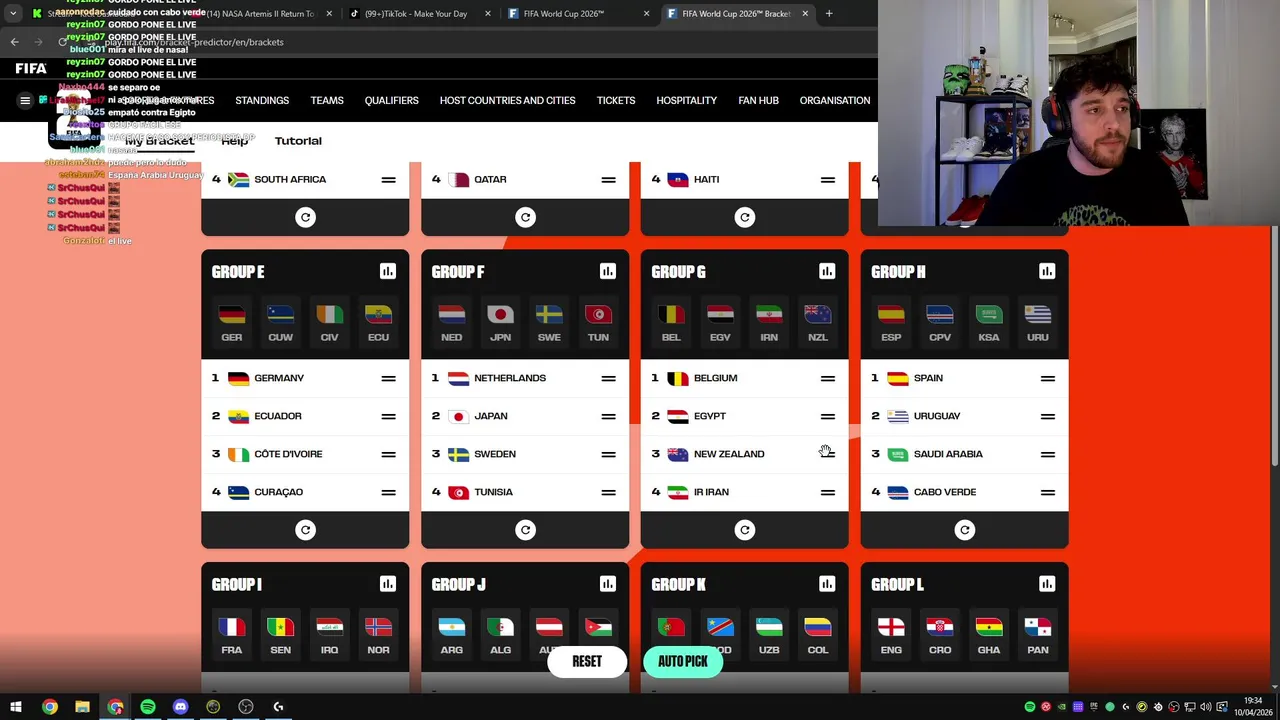Select the ENG flag in Group L
Image resolution: width=1280 pixels, height=720 pixels.
(891, 635)
